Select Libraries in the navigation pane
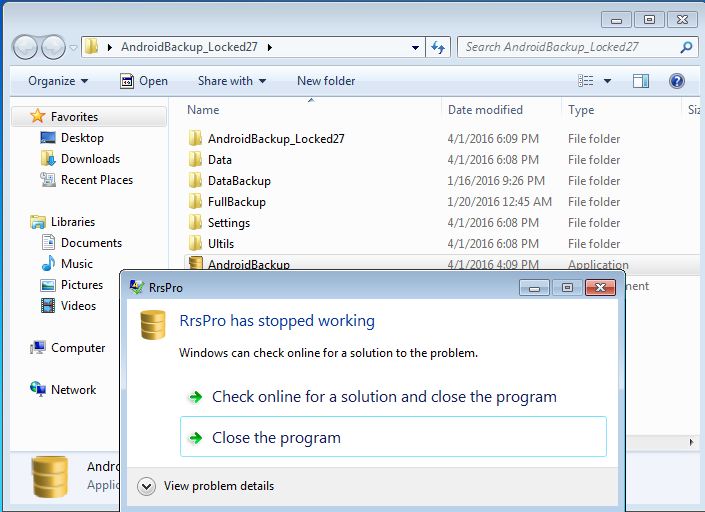Viewport: 705px width, 512px height. 73,222
